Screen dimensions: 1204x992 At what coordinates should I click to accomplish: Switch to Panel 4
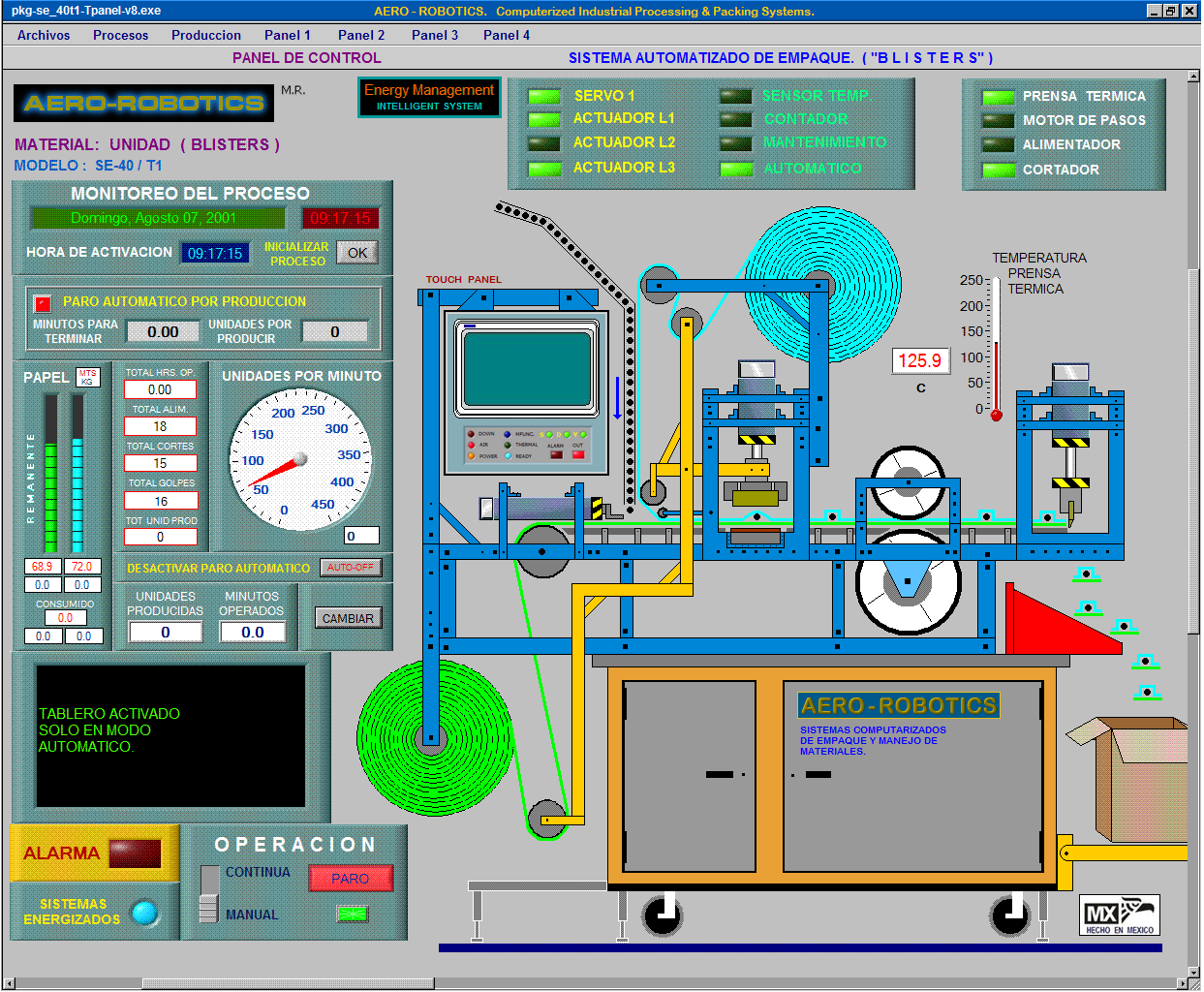[507, 35]
